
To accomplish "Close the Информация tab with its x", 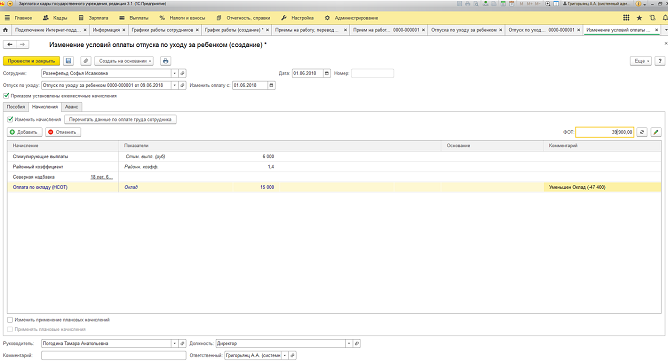I will 124,30.
